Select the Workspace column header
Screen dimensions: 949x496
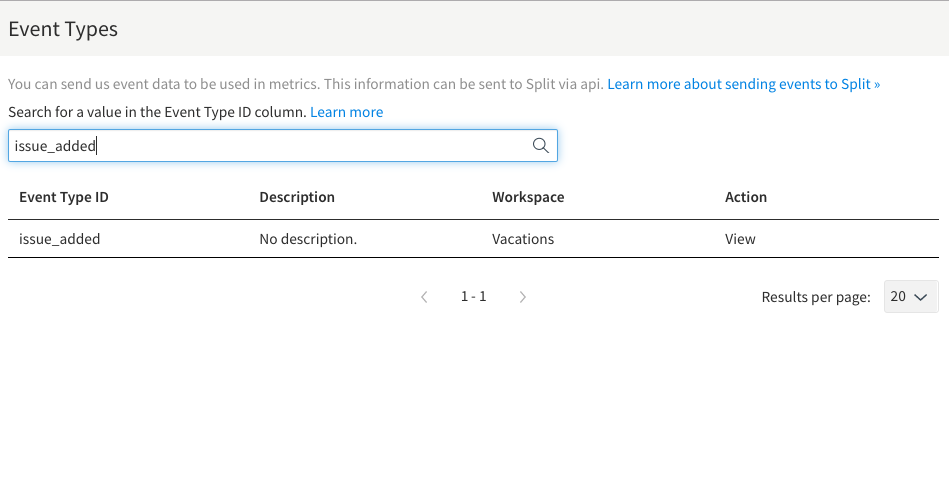[528, 197]
